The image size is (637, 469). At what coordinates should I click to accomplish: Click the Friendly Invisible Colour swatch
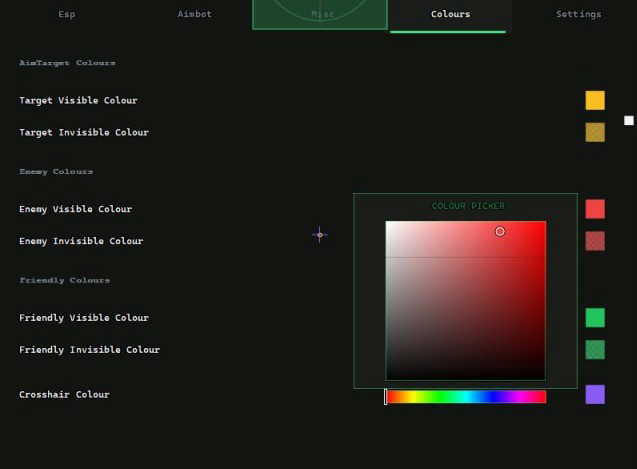point(595,350)
